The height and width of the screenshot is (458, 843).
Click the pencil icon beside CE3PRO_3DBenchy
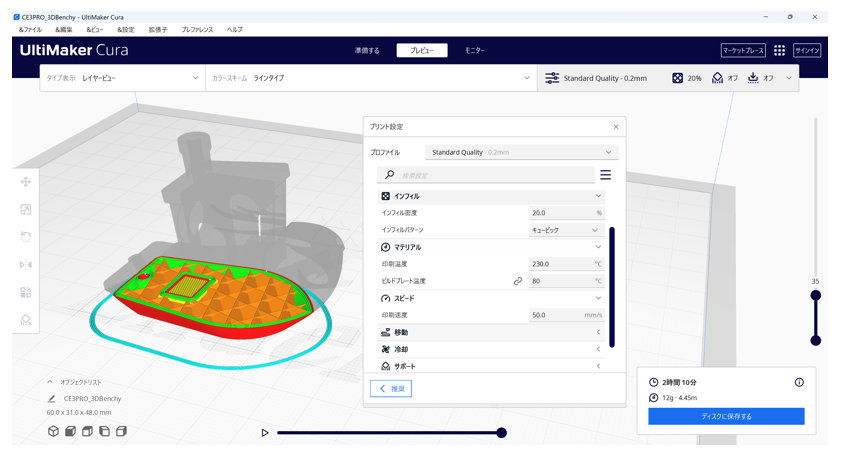click(x=51, y=398)
